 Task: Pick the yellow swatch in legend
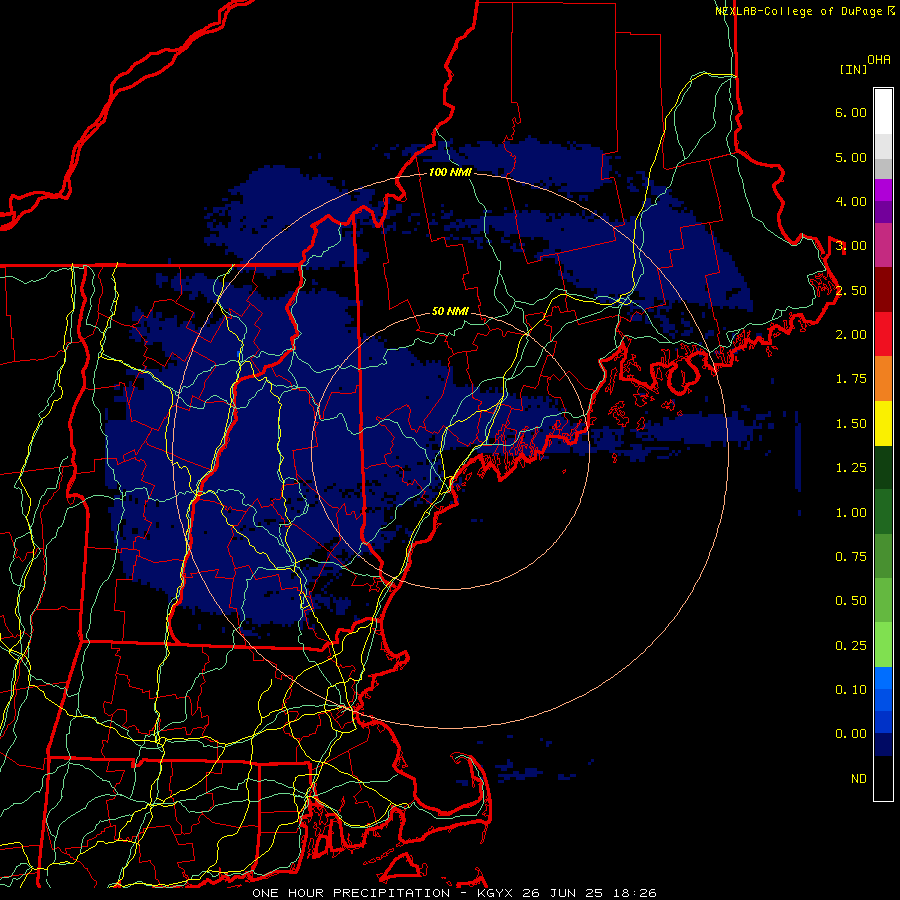(883, 424)
